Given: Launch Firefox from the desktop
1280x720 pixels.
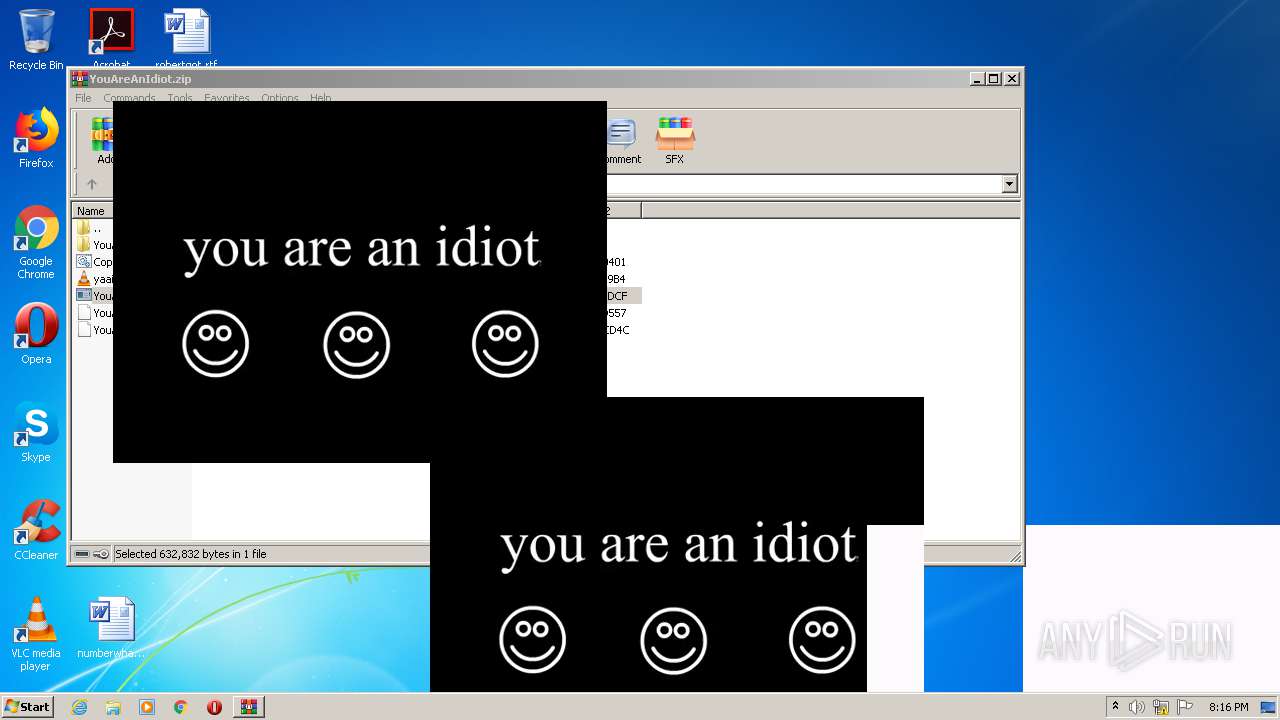Looking at the screenshot, I should [x=36, y=138].
